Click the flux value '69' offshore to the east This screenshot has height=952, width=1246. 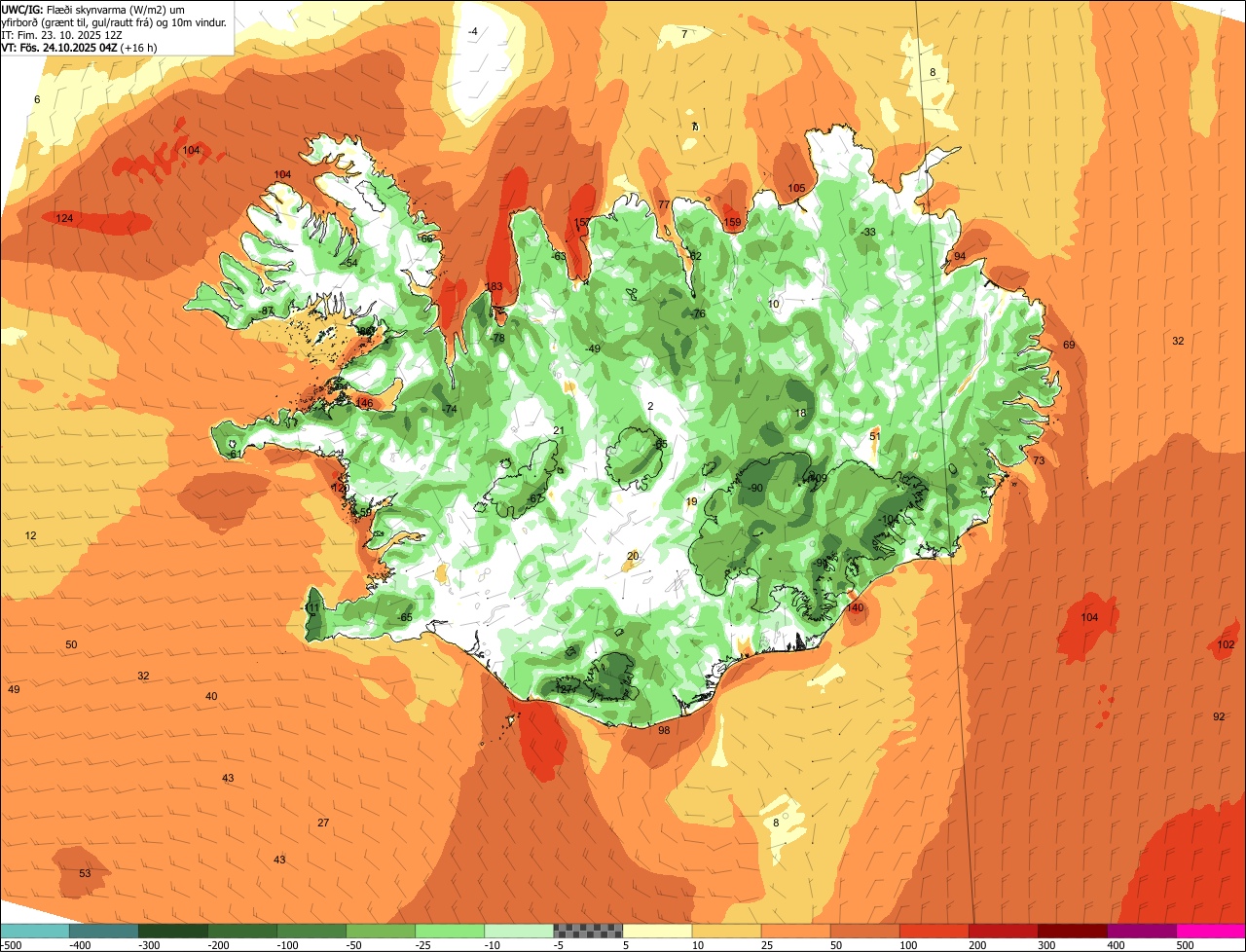tap(1069, 346)
